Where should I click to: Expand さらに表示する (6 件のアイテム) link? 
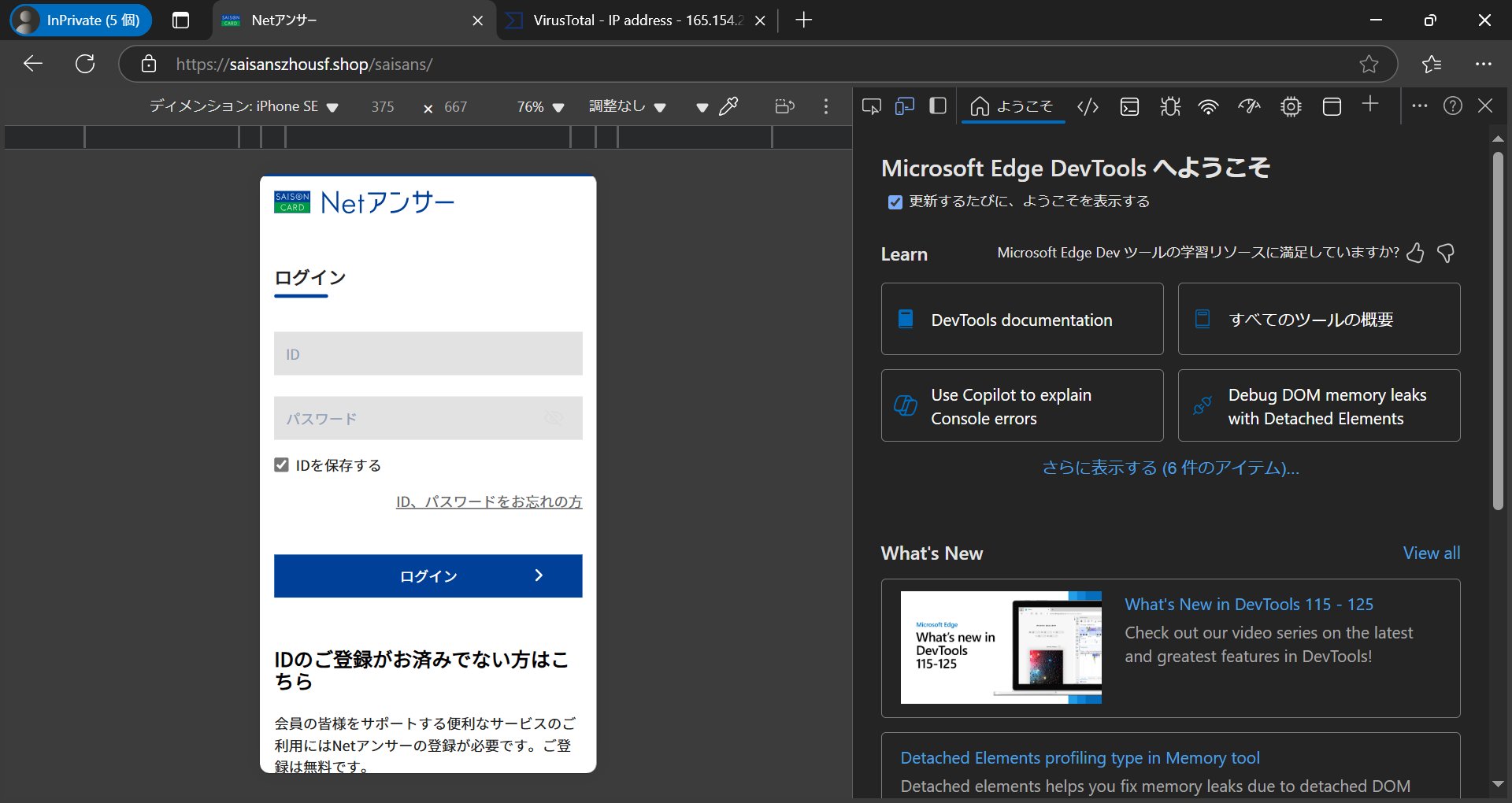click(x=1170, y=468)
